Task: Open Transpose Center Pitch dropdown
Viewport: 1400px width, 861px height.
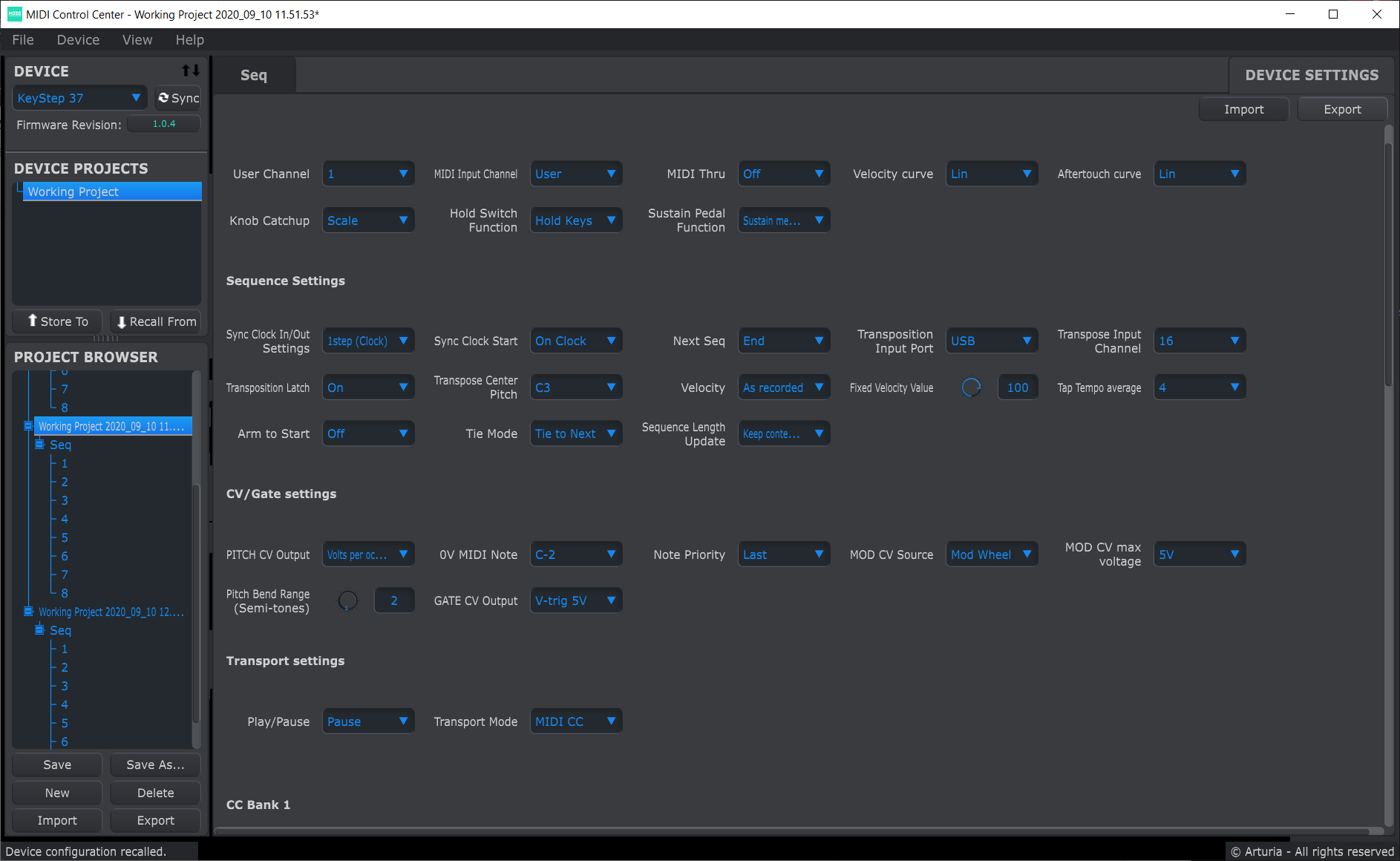Action: pos(576,387)
